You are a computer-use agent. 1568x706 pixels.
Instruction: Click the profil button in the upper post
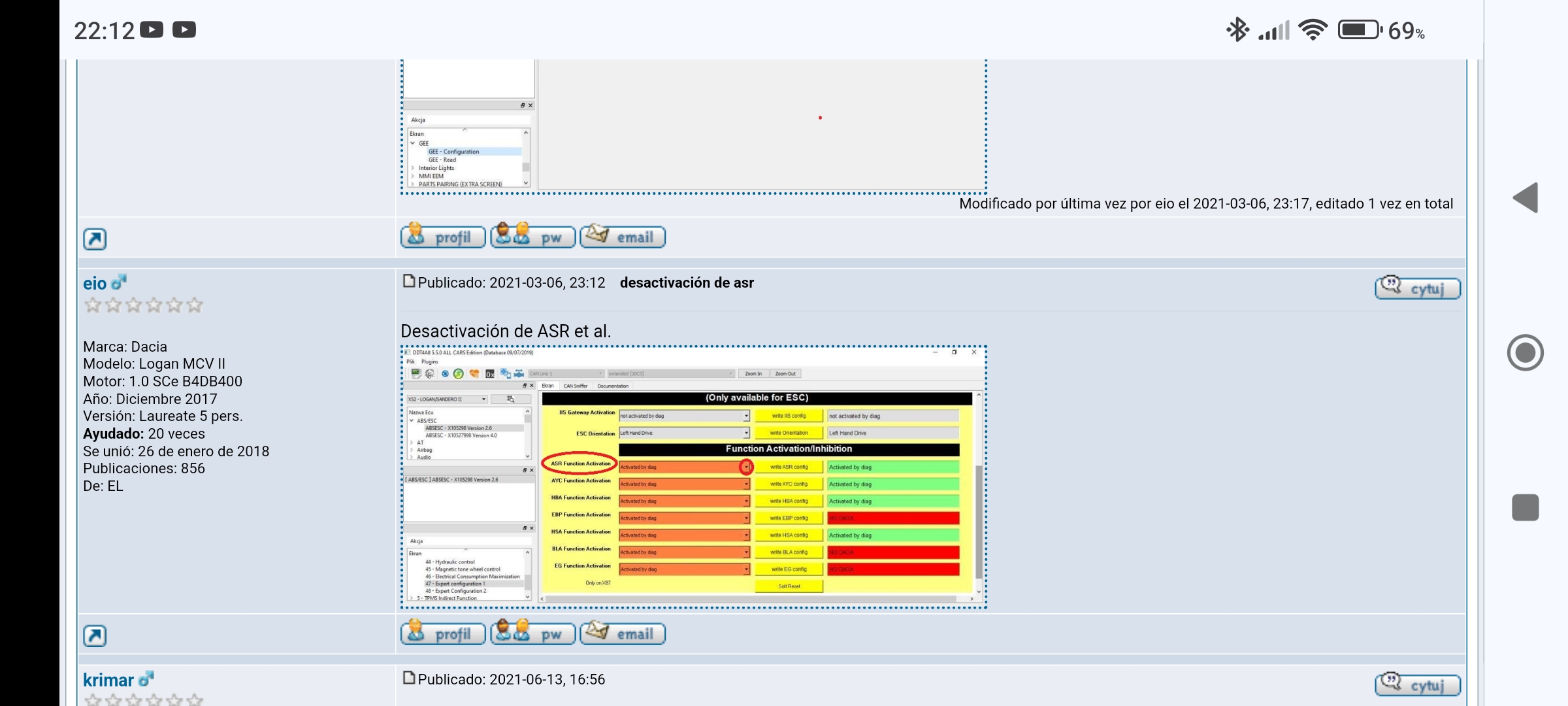tap(443, 237)
